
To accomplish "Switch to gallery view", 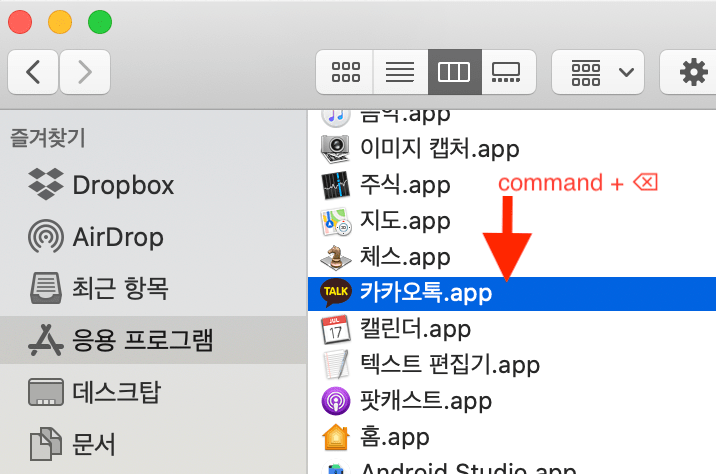I will 508,72.
